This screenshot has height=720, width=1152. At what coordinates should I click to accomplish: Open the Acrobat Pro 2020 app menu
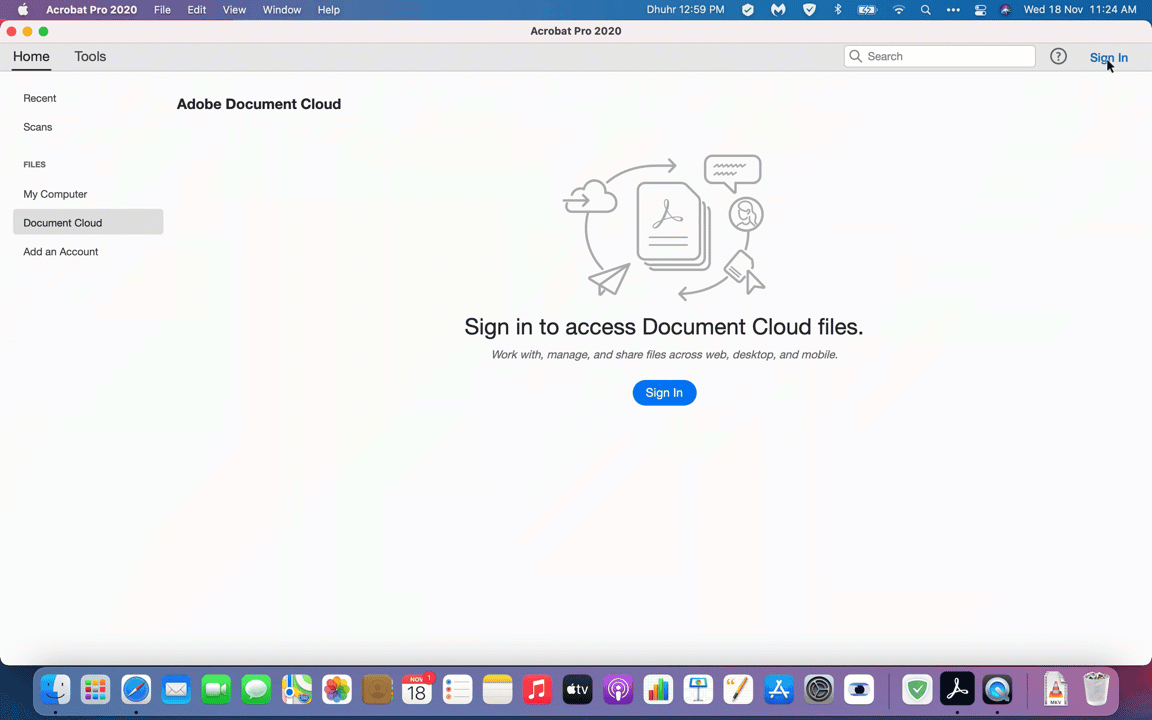tap(92, 10)
